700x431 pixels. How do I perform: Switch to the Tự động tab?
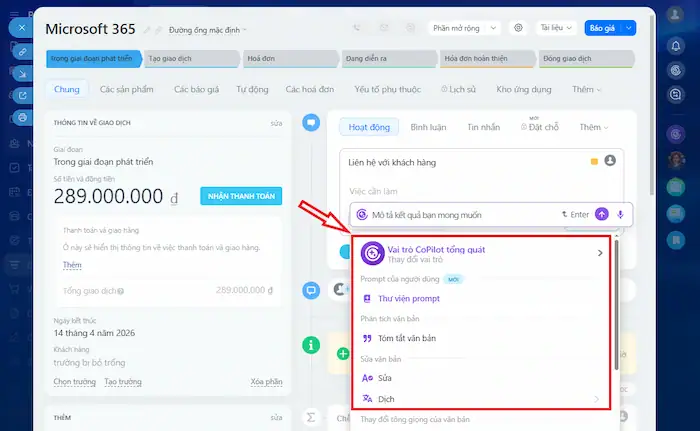coord(252,89)
